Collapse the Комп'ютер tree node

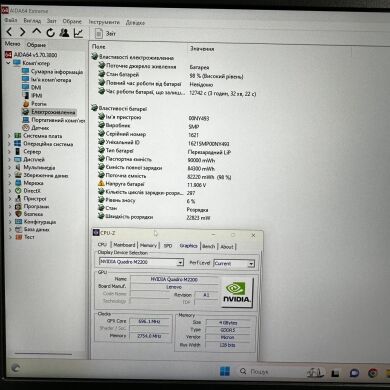[8, 63]
